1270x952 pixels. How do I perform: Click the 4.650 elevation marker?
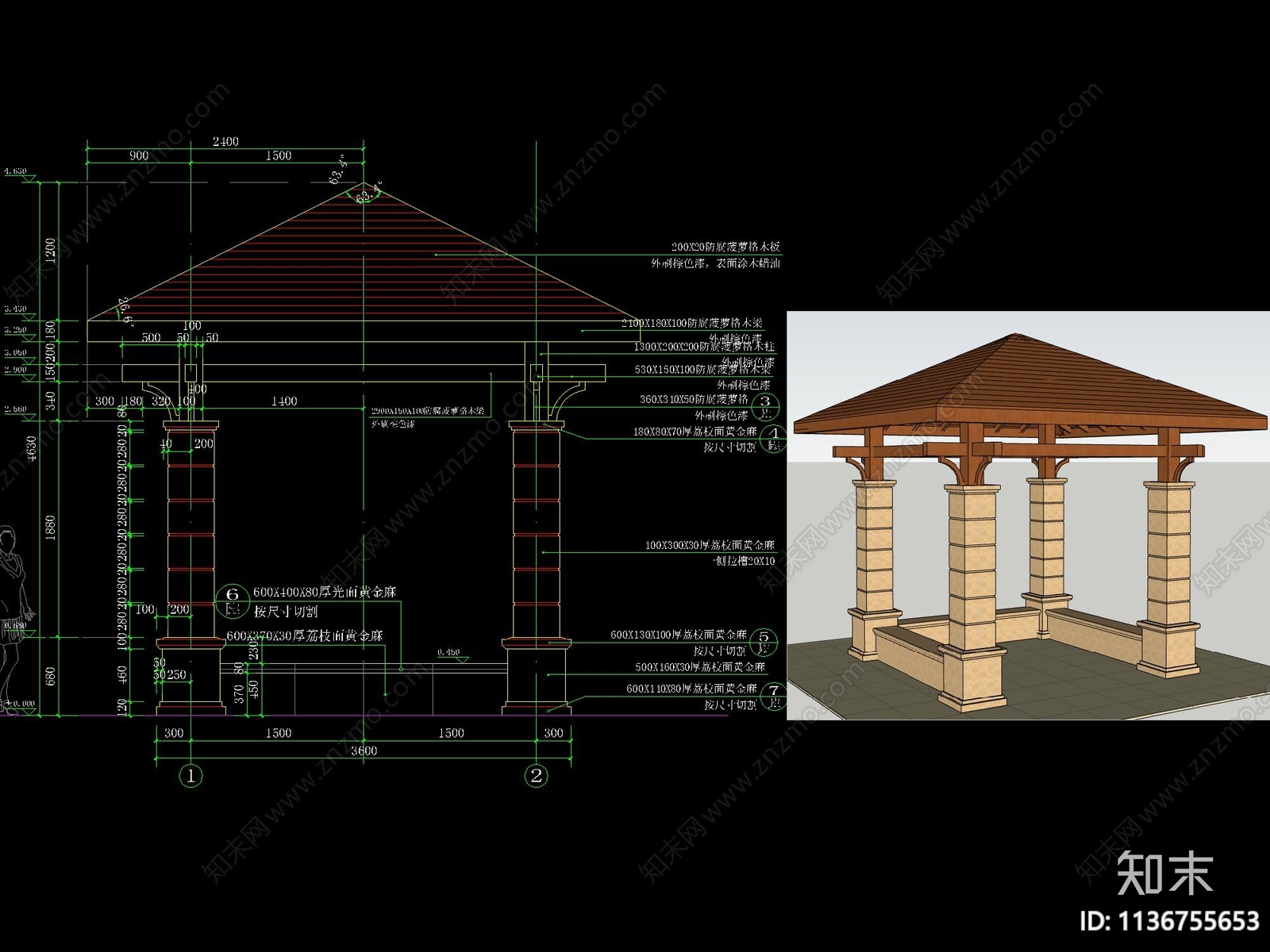(15, 171)
